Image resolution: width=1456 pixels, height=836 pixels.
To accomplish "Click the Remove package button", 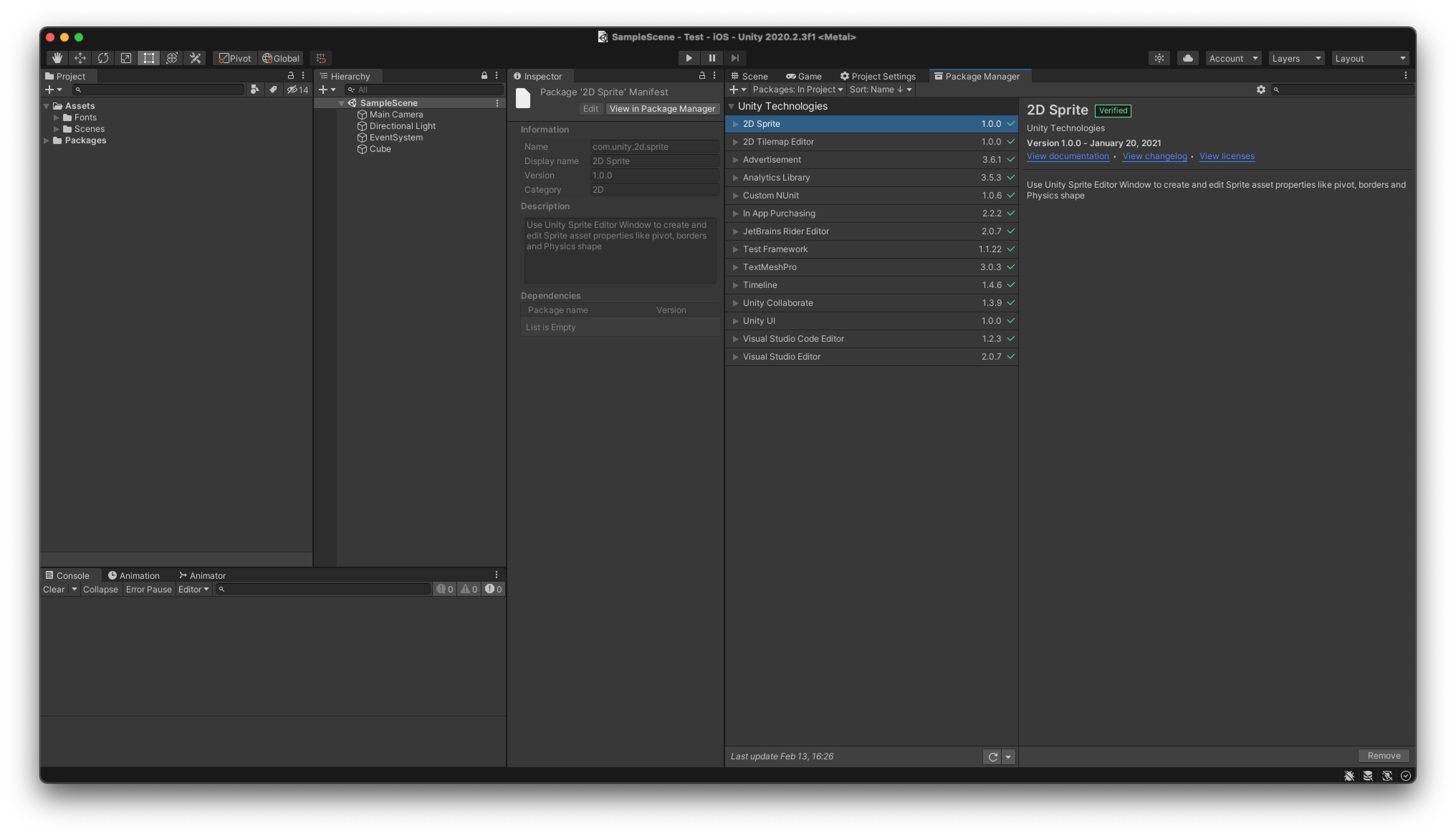I will tap(1383, 756).
